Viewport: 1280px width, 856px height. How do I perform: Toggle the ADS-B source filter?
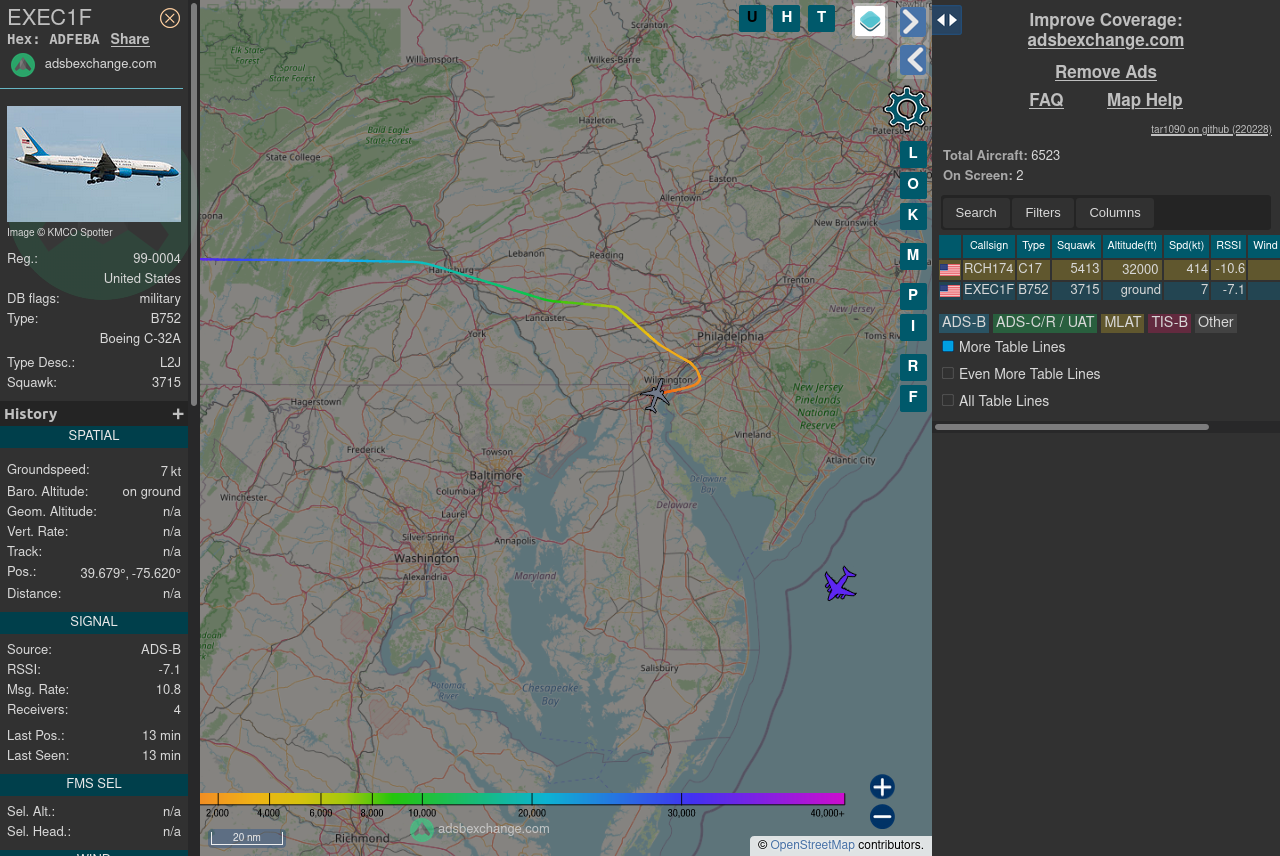[964, 323]
